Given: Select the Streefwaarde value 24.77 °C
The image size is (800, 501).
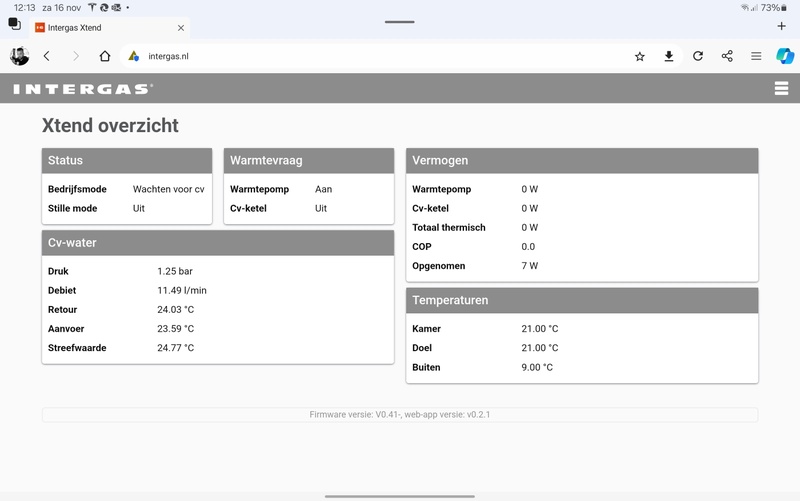Looking at the screenshot, I should [x=176, y=348].
